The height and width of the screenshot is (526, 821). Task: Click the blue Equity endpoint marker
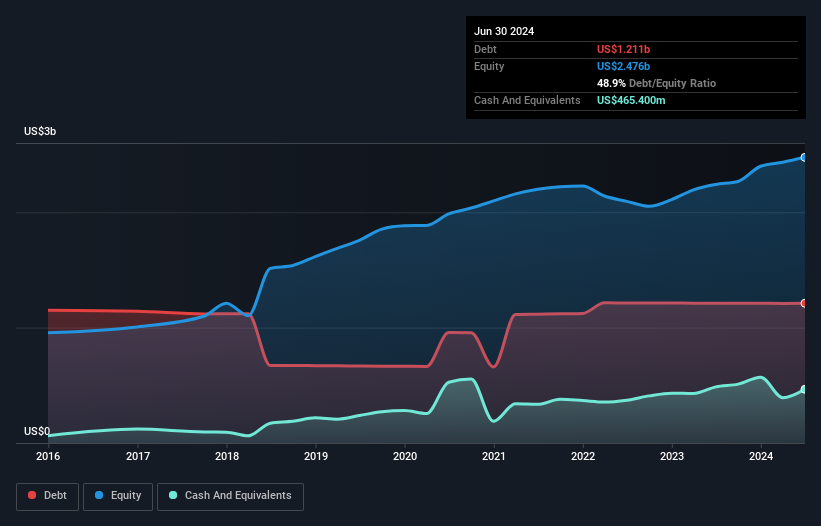pos(804,158)
